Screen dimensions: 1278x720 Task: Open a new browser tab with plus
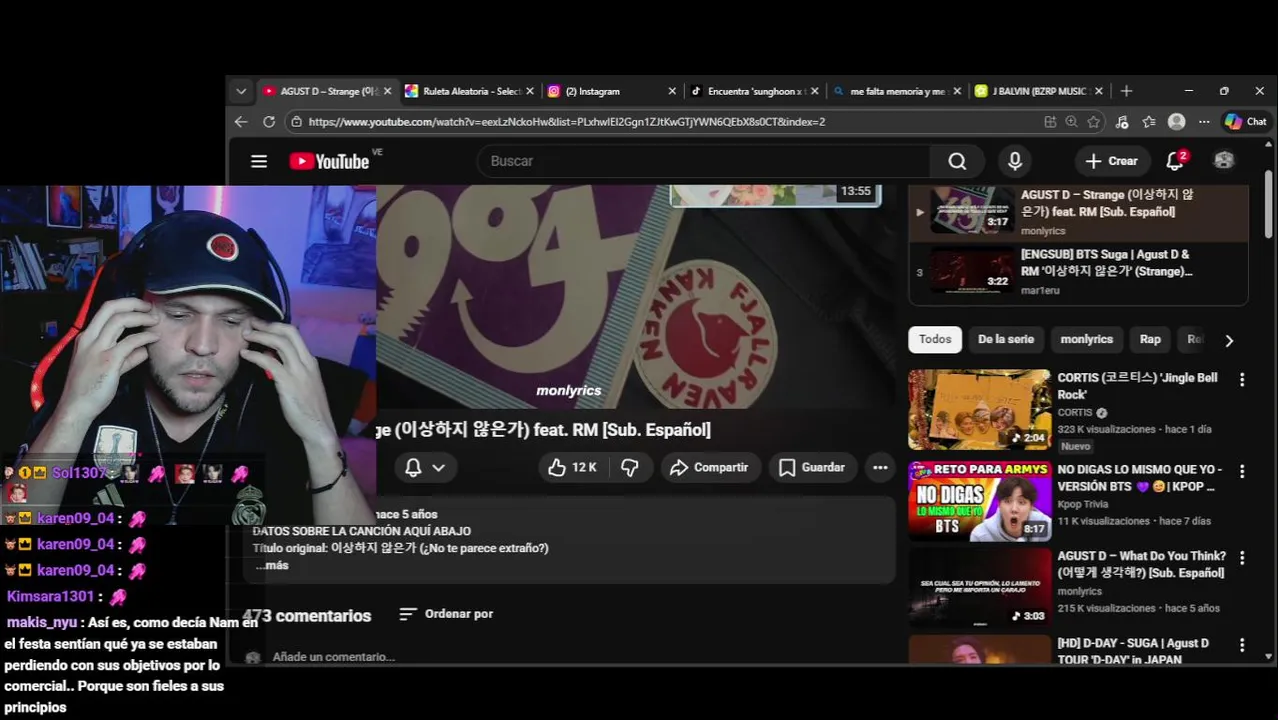pyautogui.click(x=1126, y=91)
